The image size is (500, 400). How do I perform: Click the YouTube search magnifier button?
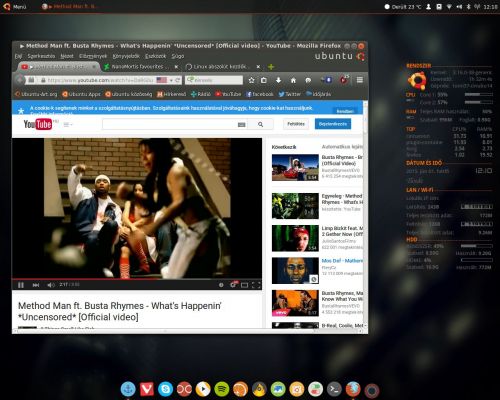tap(261, 124)
